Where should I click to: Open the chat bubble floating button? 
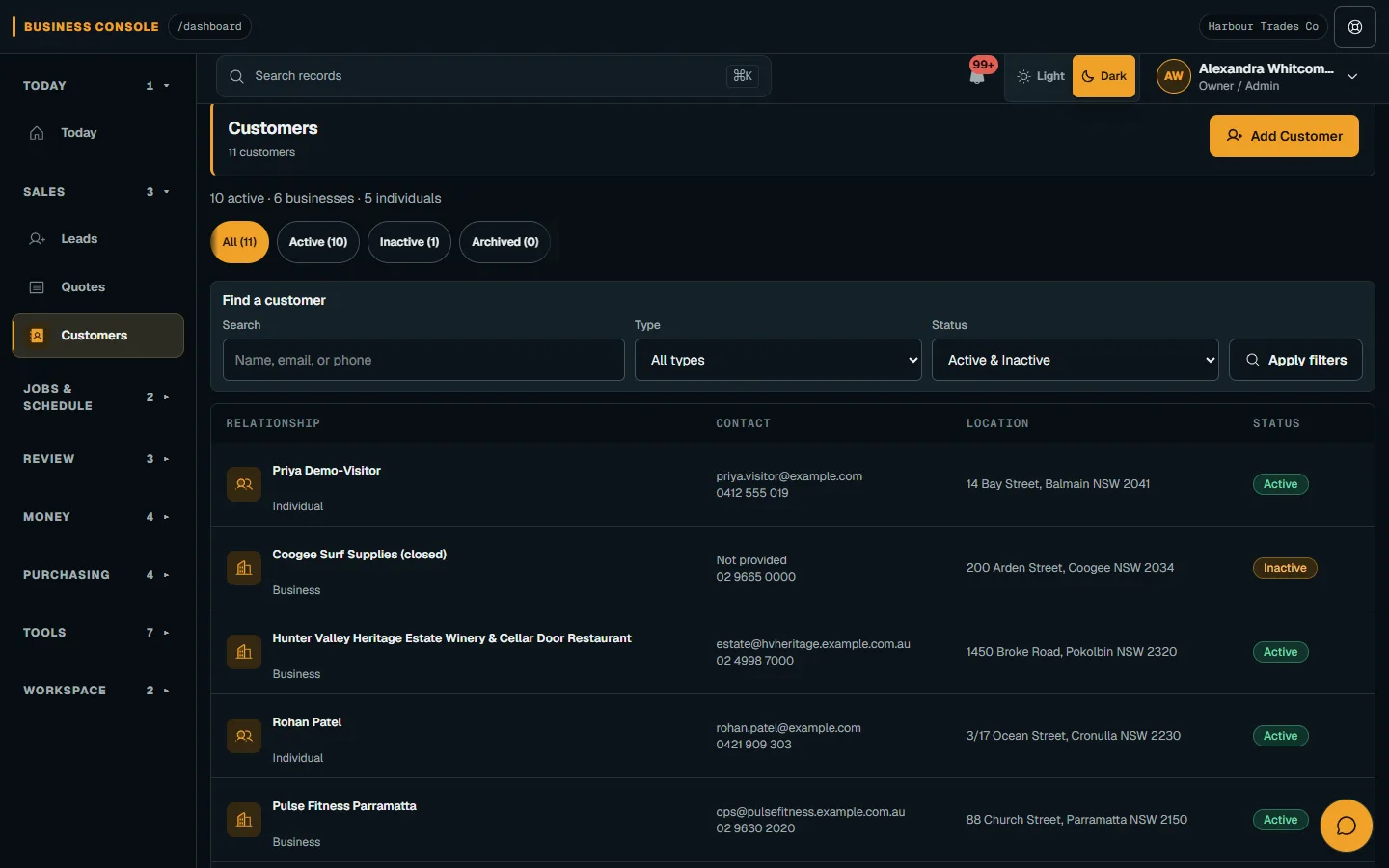tap(1346, 826)
